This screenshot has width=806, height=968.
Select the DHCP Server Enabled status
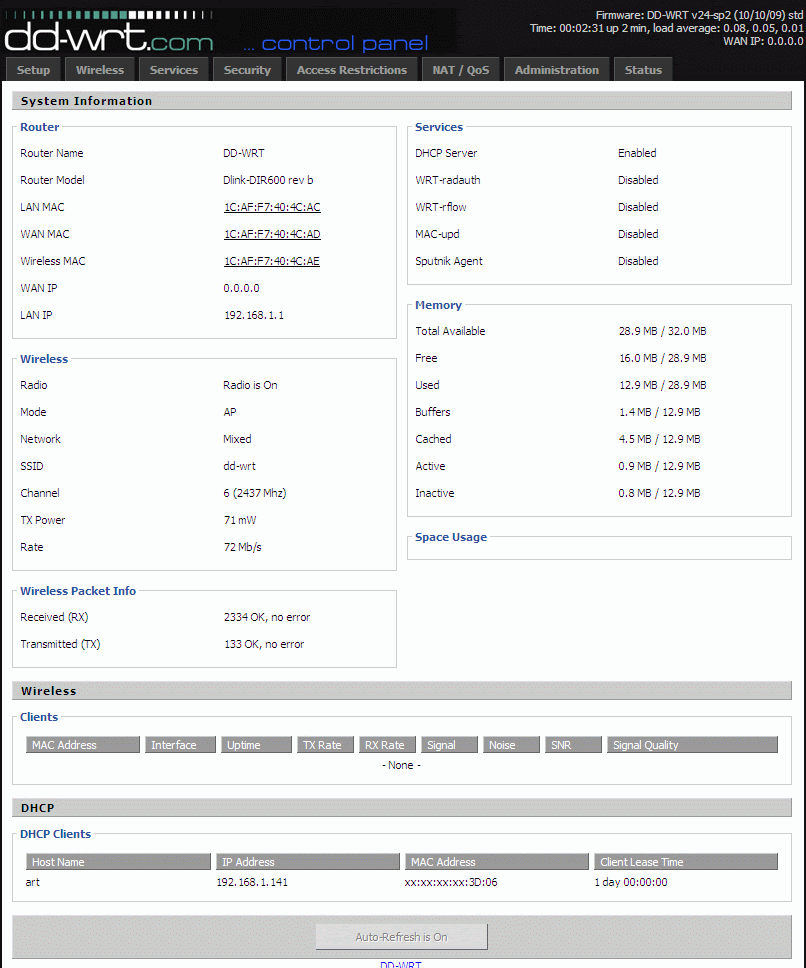(638, 153)
